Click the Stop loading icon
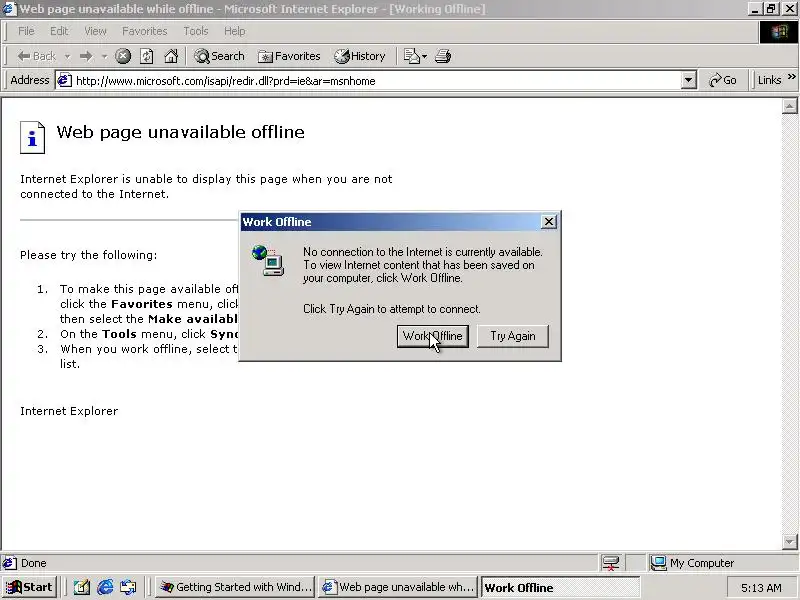The width and height of the screenshot is (800, 600). pyautogui.click(x=123, y=56)
